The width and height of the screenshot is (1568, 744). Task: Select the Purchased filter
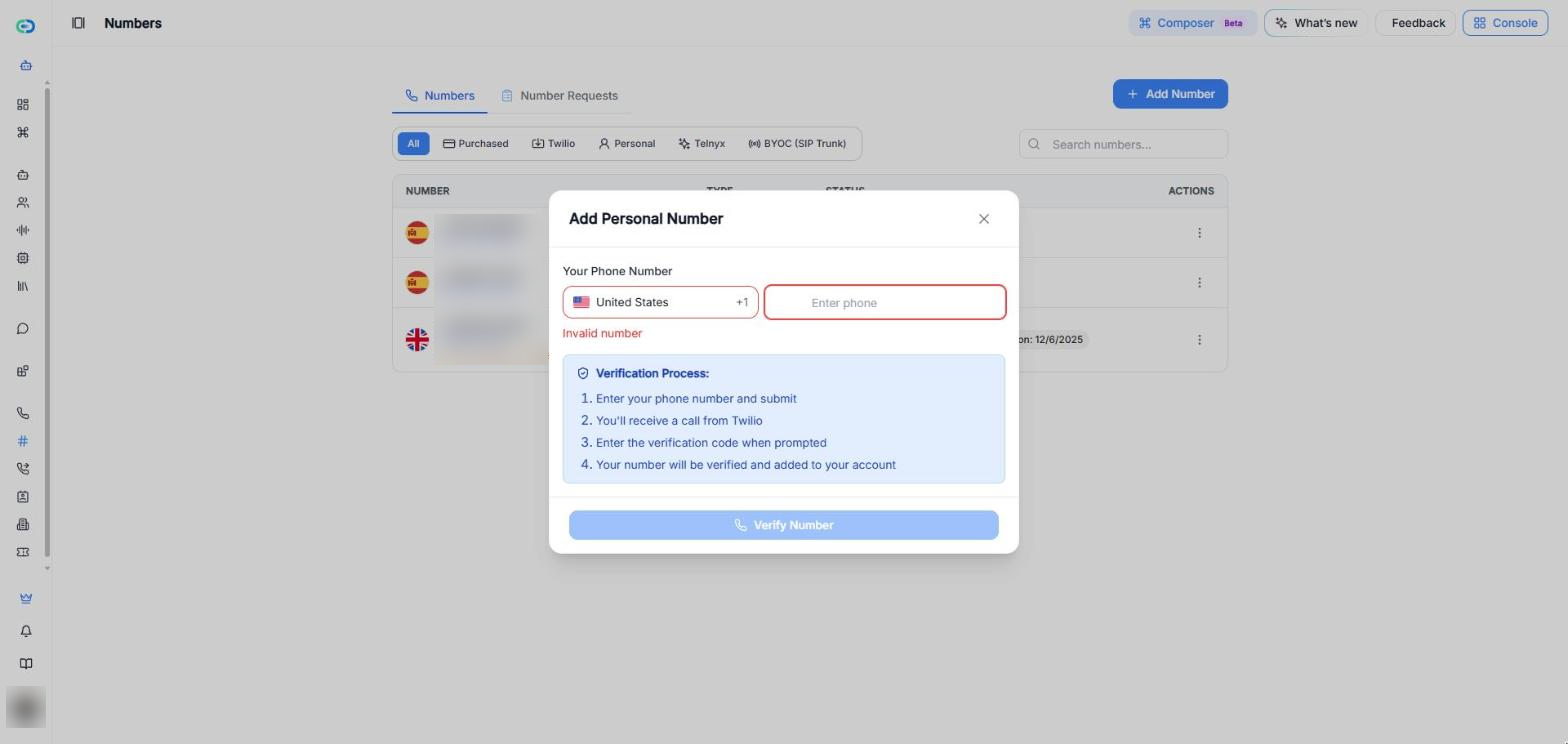pyautogui.click(x=476, y=144)
